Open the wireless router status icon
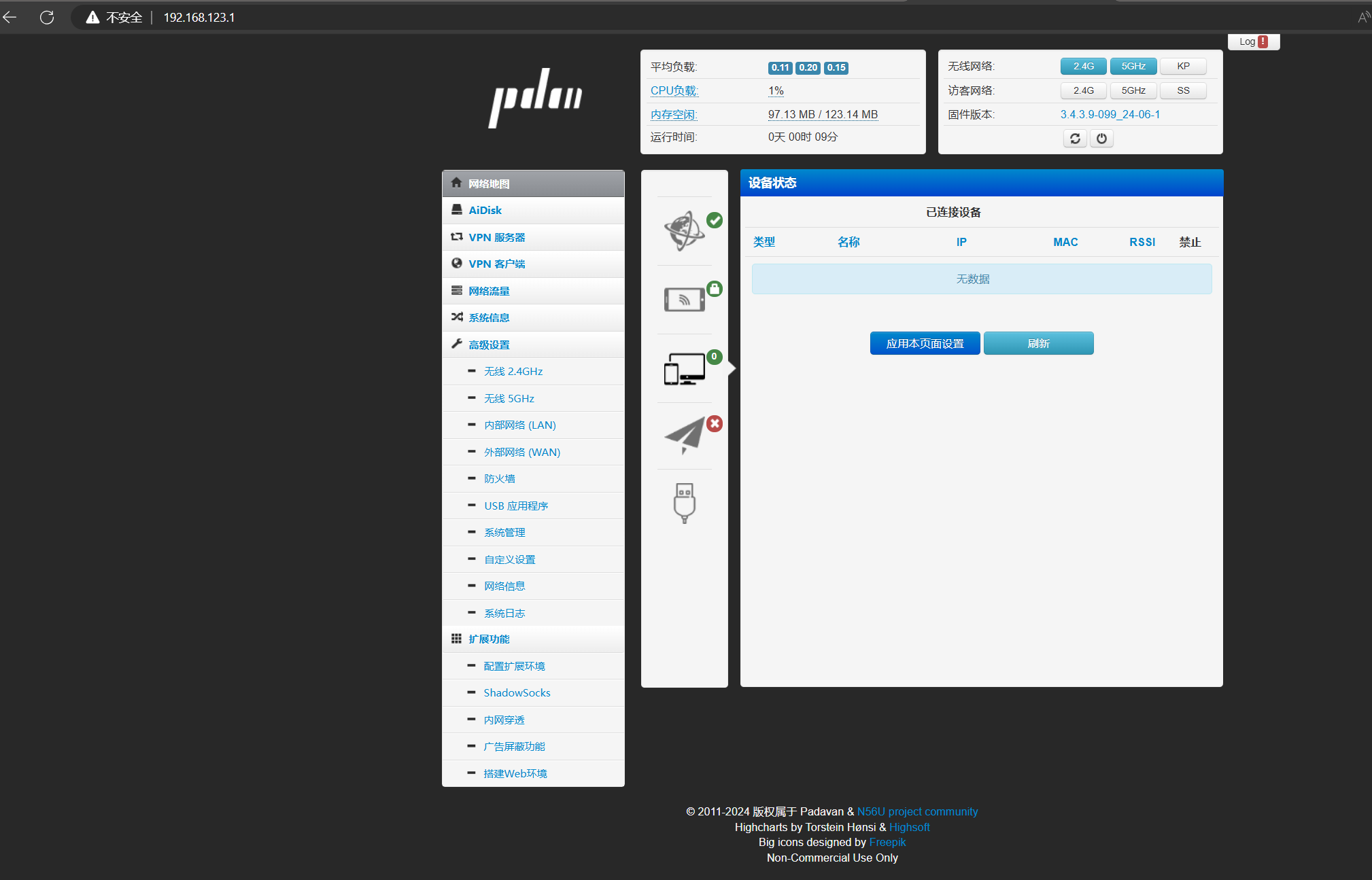 click(x=684, y=299)
